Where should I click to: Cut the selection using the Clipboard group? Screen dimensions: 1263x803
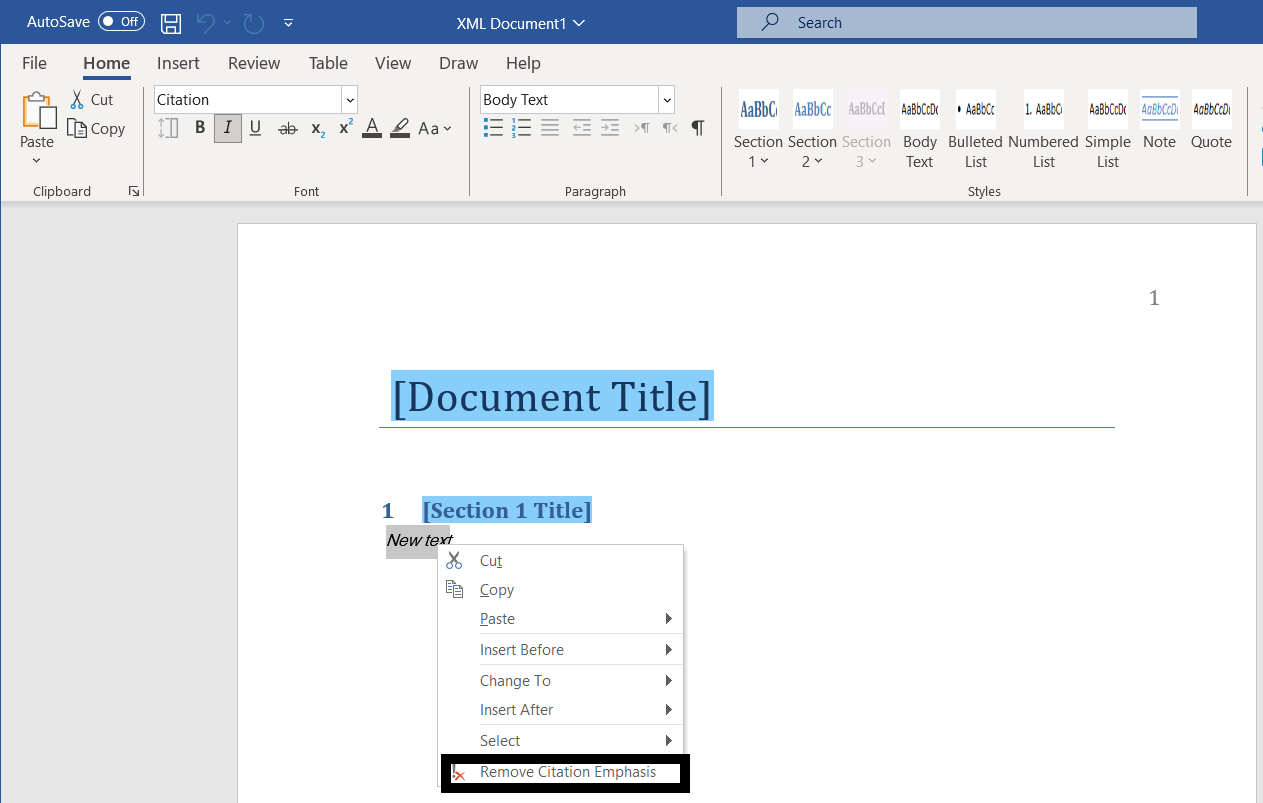click(x=93, y=99)
